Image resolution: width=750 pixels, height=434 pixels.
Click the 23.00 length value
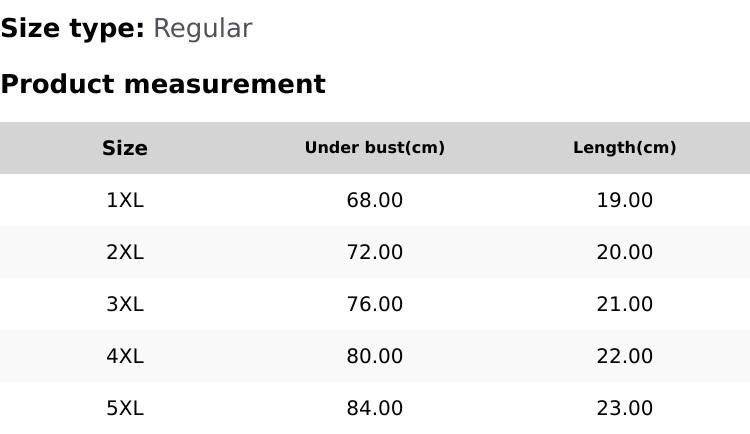625,408
